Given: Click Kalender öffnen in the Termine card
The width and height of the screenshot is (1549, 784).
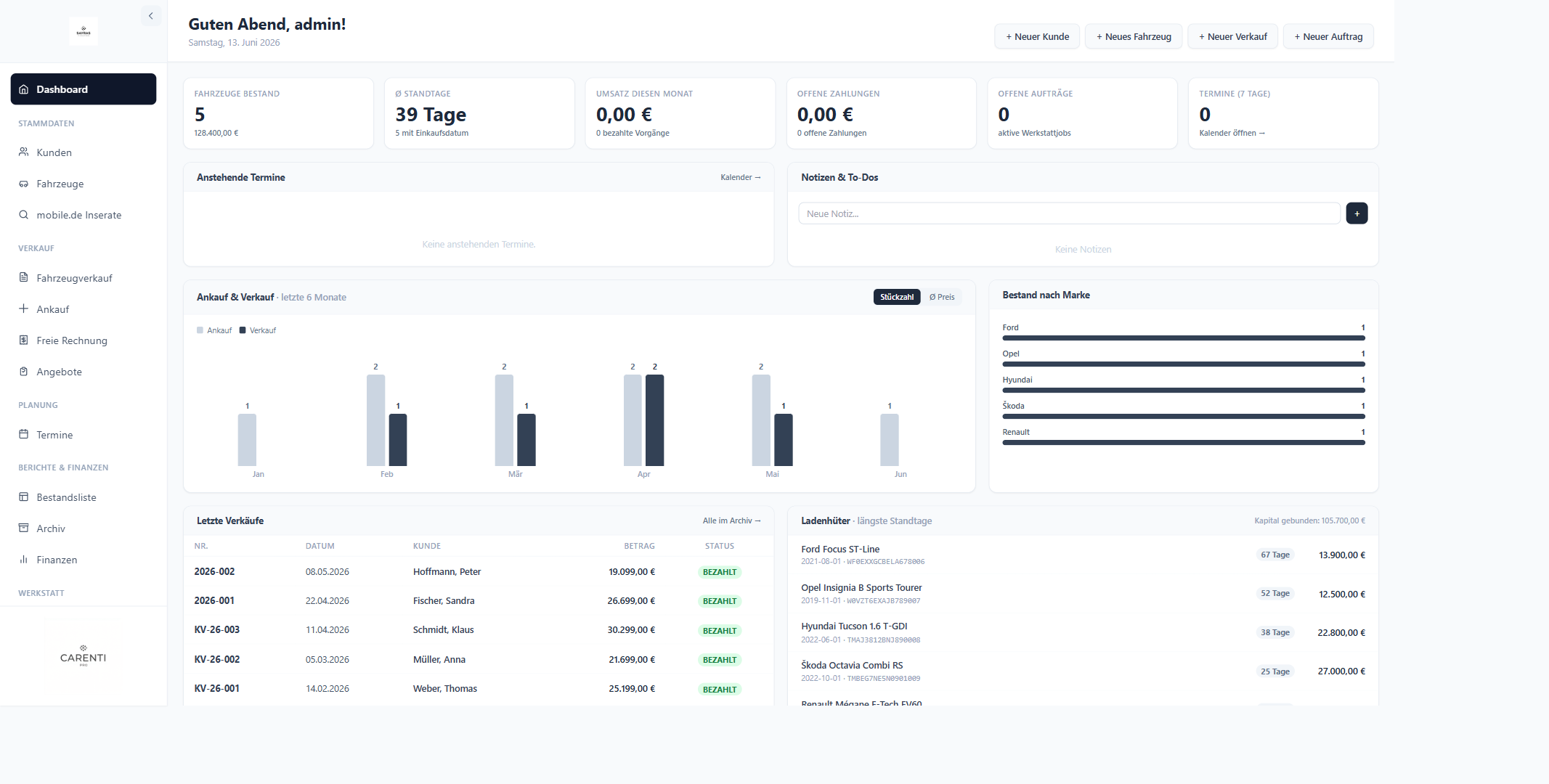Looking at the screenshot, I should 1232,133.
